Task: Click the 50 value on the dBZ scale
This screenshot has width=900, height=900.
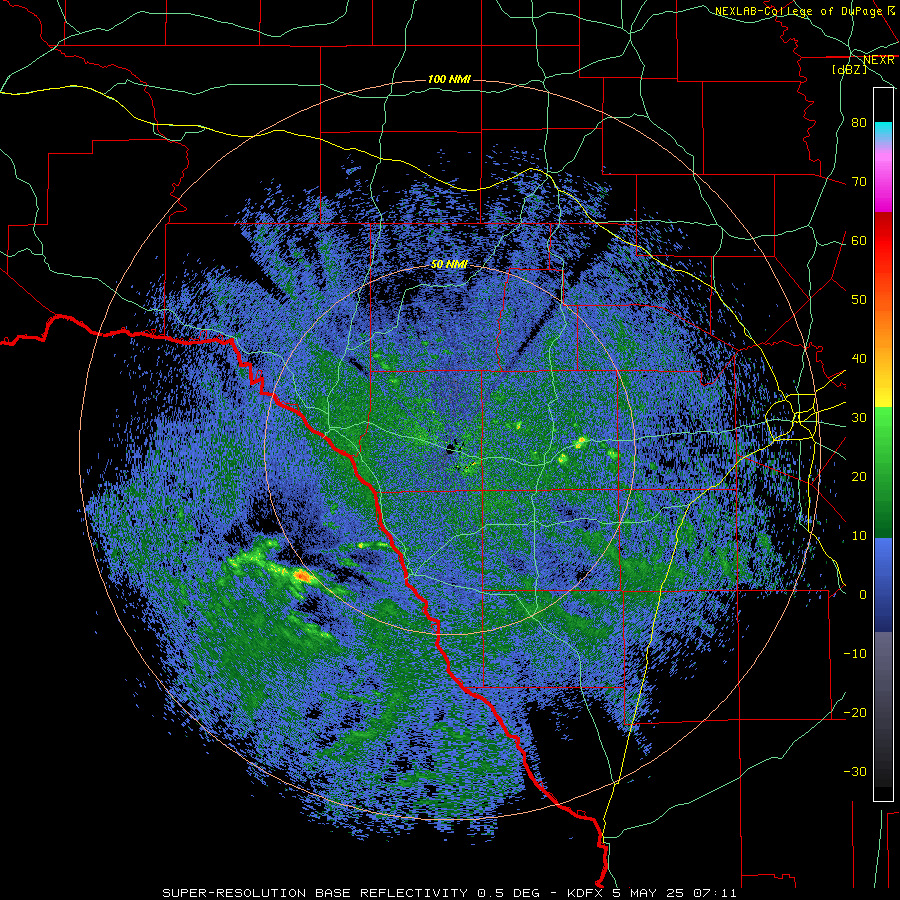Action: [859, 300]
